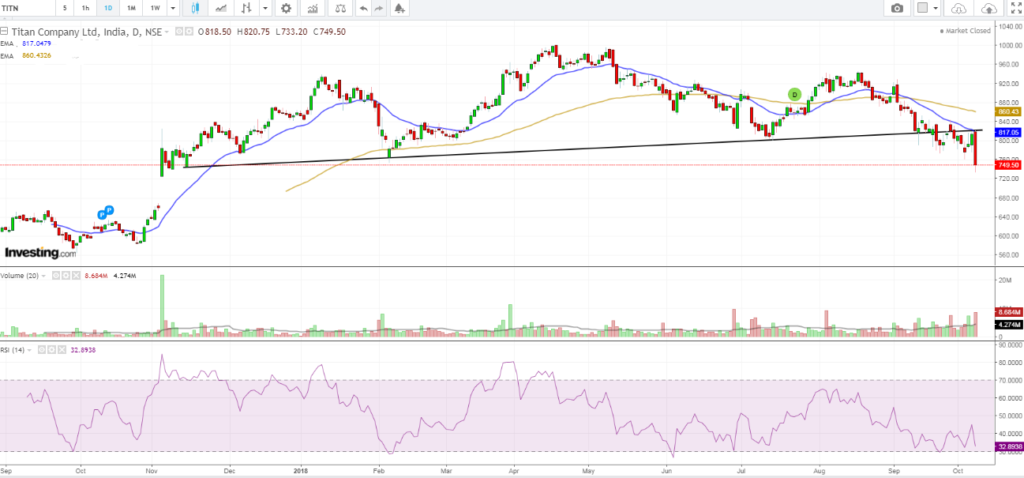
Task: Click the bar chart type icon
Action: click(x=246, y=8)
